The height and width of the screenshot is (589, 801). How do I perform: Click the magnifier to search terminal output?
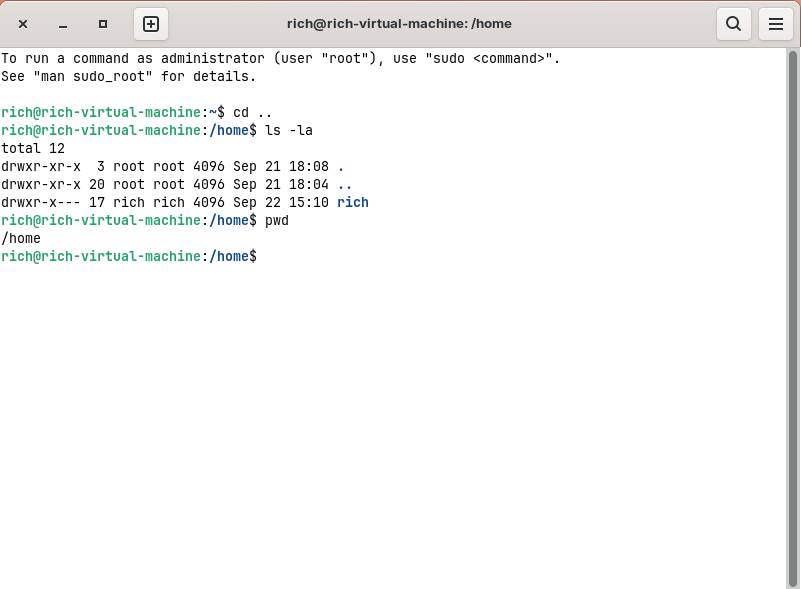point(733,23)
